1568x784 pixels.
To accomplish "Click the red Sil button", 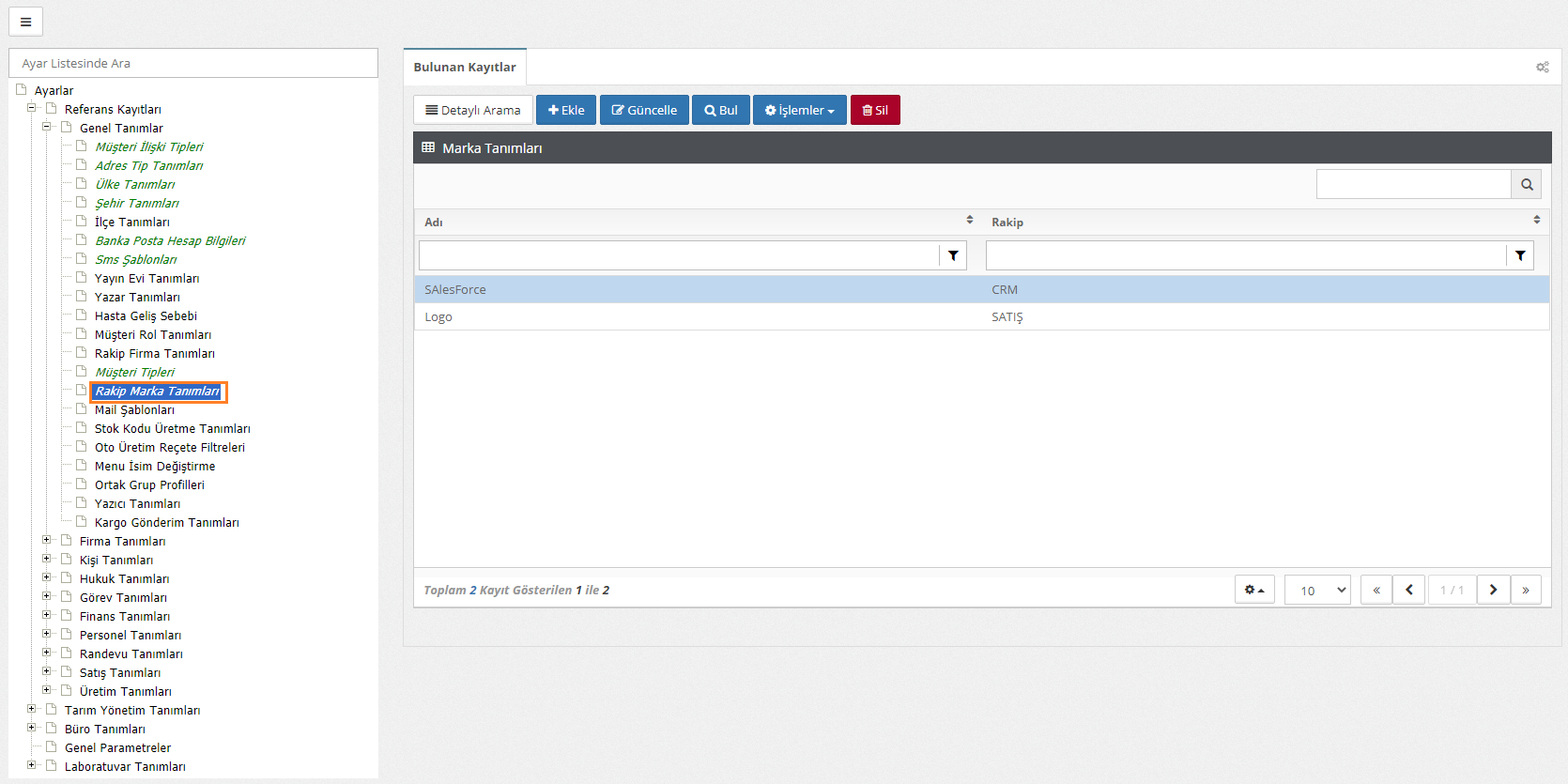I will 875,110.
